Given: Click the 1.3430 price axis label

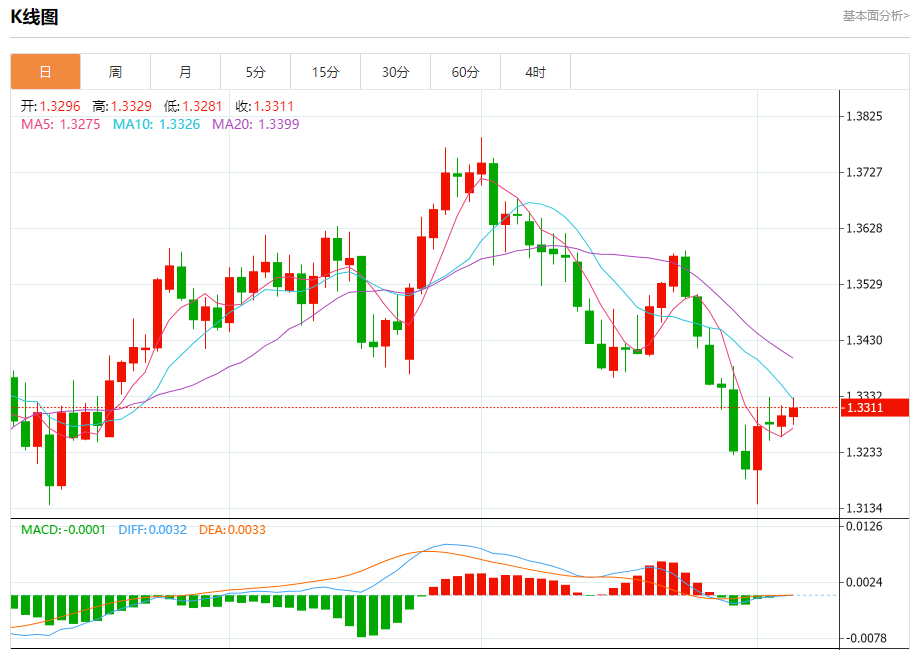Looking at the screenshot, I should pos(864,340).
